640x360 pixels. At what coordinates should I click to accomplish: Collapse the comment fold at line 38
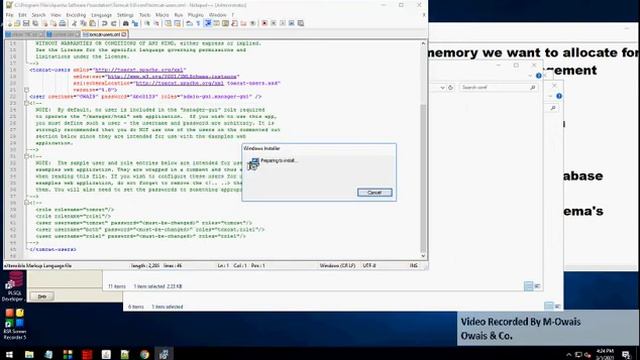[27, 203]
